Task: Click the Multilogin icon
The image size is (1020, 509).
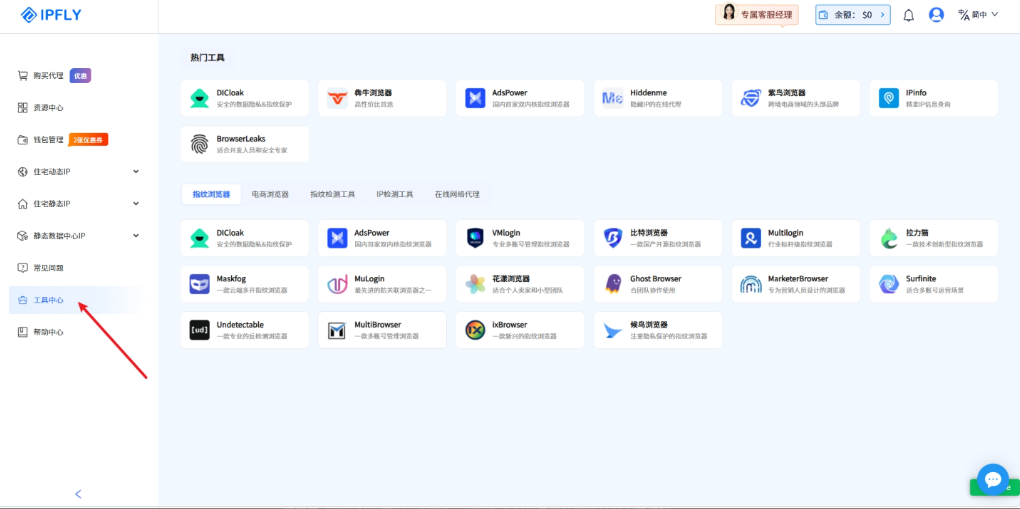Action: coord(751,238)
